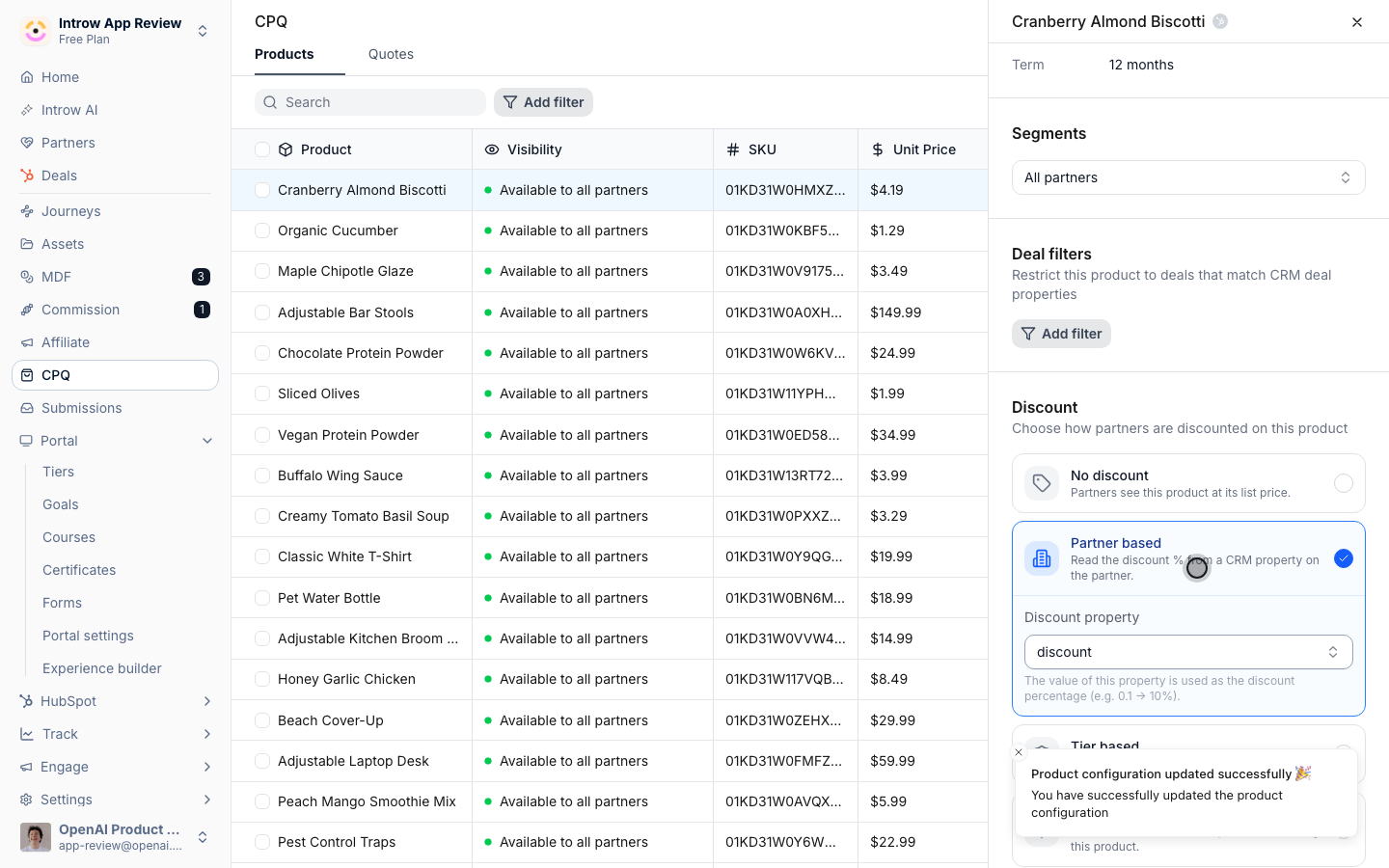
Task: Open the workspace switcher dropdown
Action: pos(203,31)
